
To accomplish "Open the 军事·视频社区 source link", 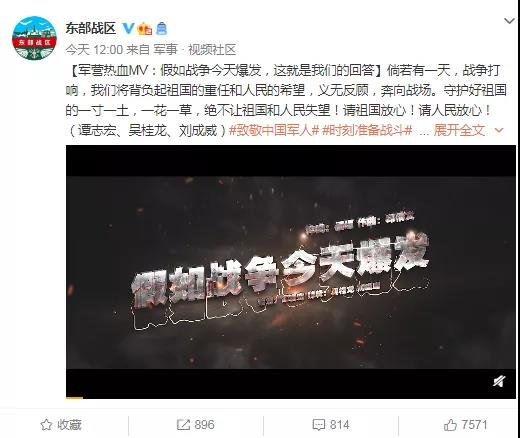I will click(x=195, y=50).
